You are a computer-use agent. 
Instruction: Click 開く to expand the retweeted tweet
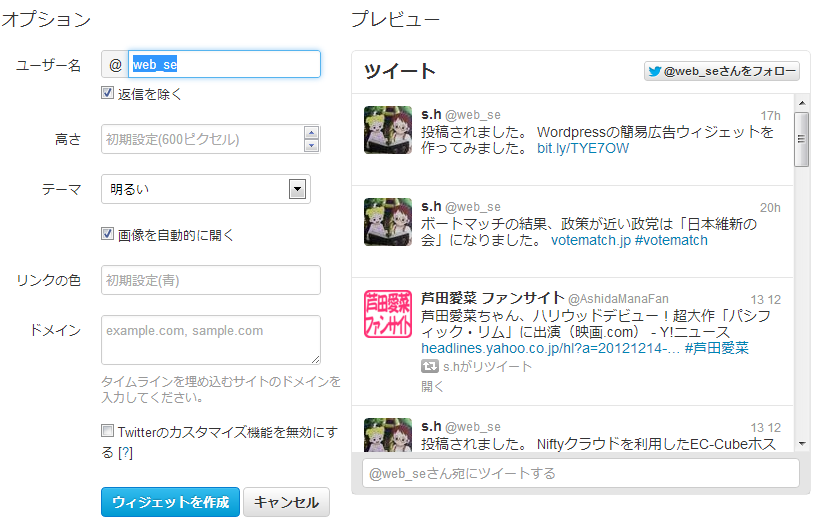[432, 386]
